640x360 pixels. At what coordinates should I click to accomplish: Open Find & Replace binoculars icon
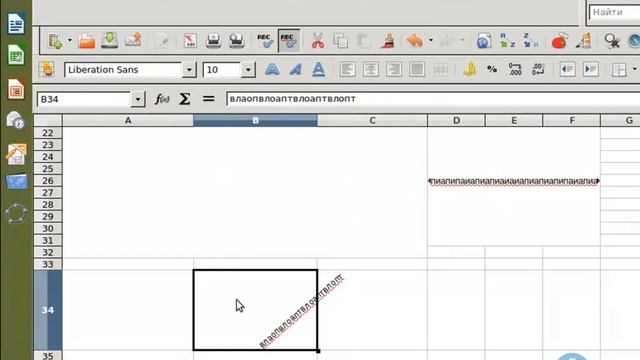(612, 41)
